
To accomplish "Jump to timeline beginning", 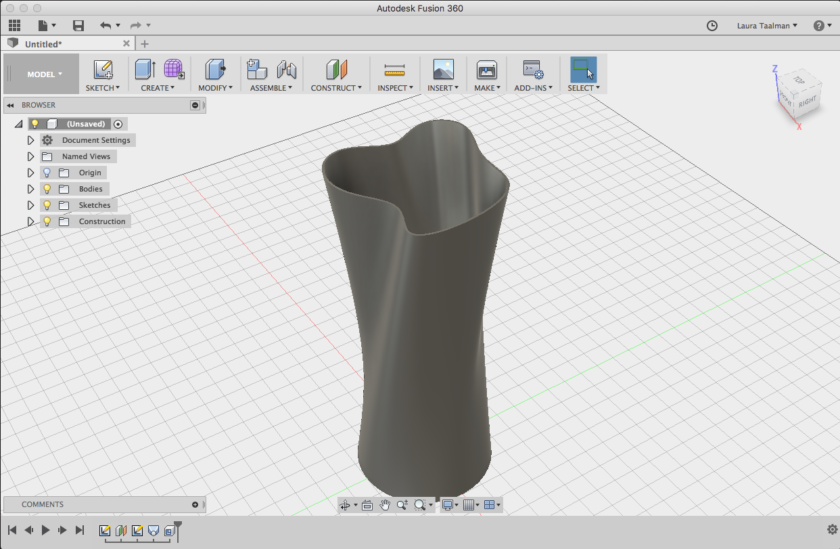I will click(x=12, y=530).
